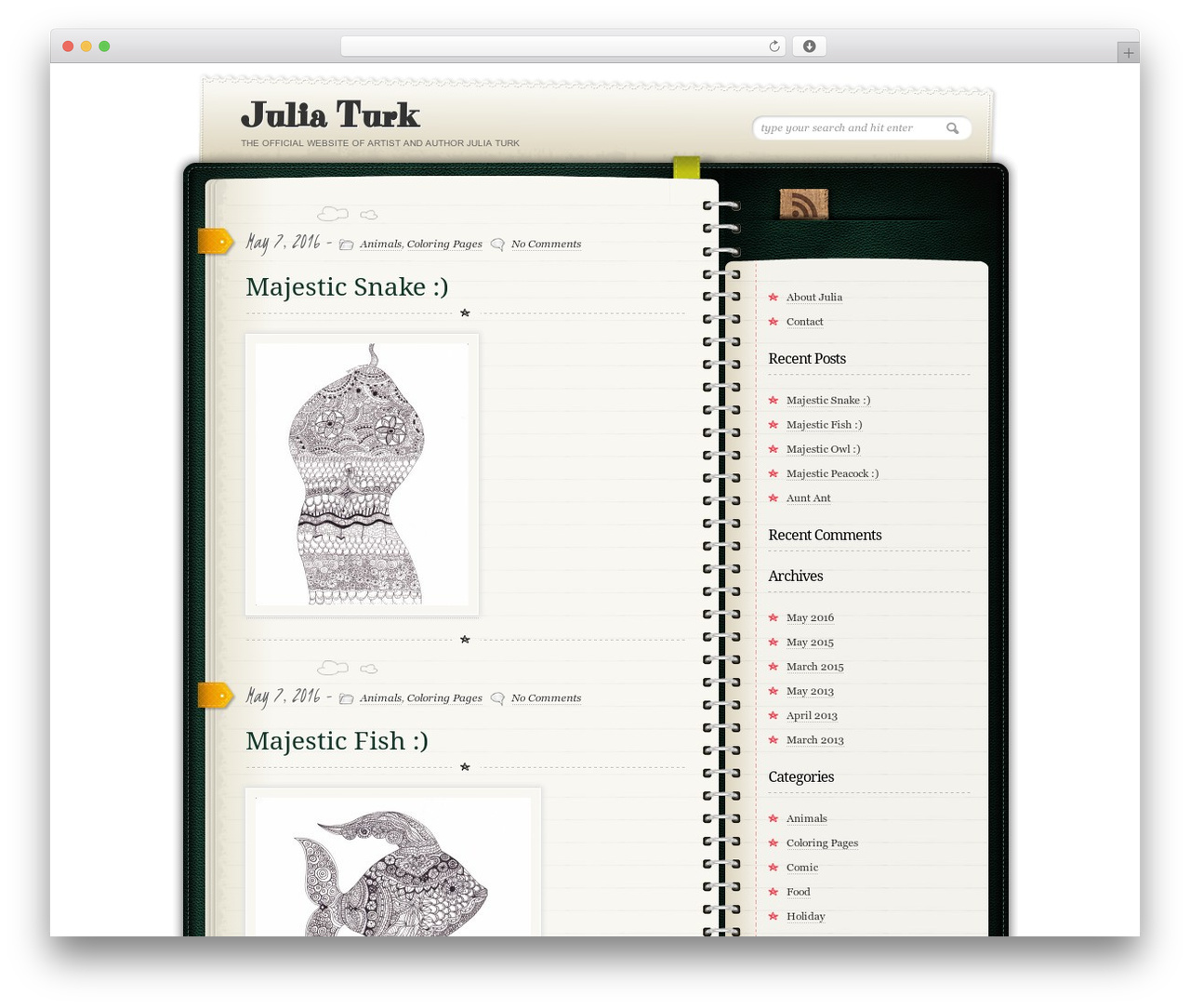Screen dimensions: 1190x1008
Task: Click the browser download icon
Action: [x=809, y=46]
